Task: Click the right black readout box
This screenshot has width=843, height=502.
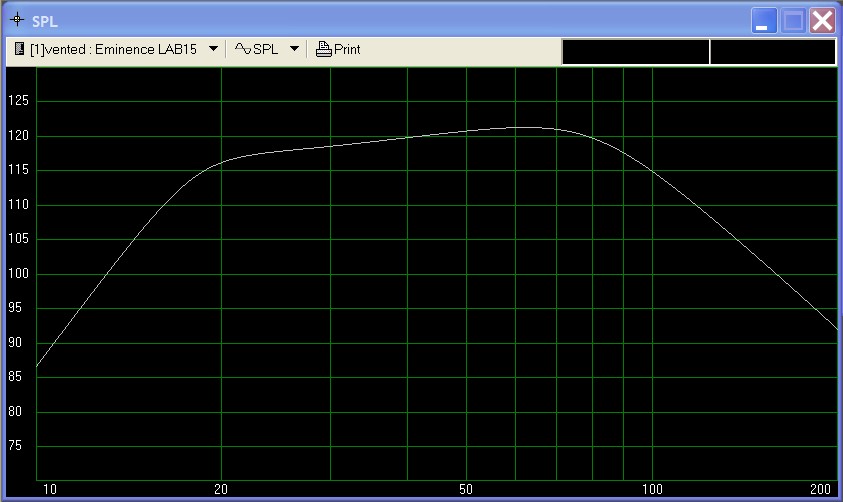Action: tap(773, 52)
